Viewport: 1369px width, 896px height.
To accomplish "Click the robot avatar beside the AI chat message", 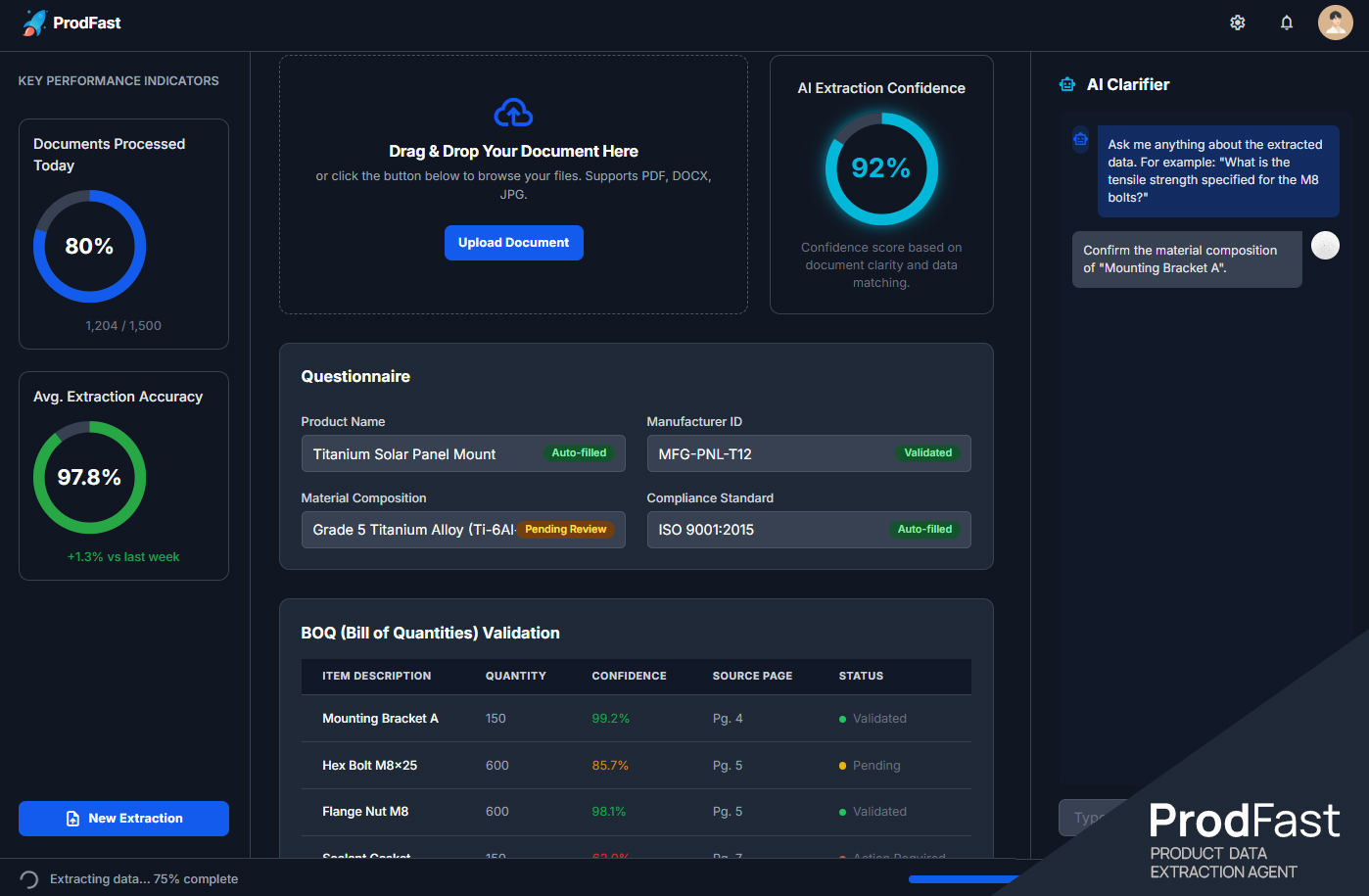I will point(1080,140).
